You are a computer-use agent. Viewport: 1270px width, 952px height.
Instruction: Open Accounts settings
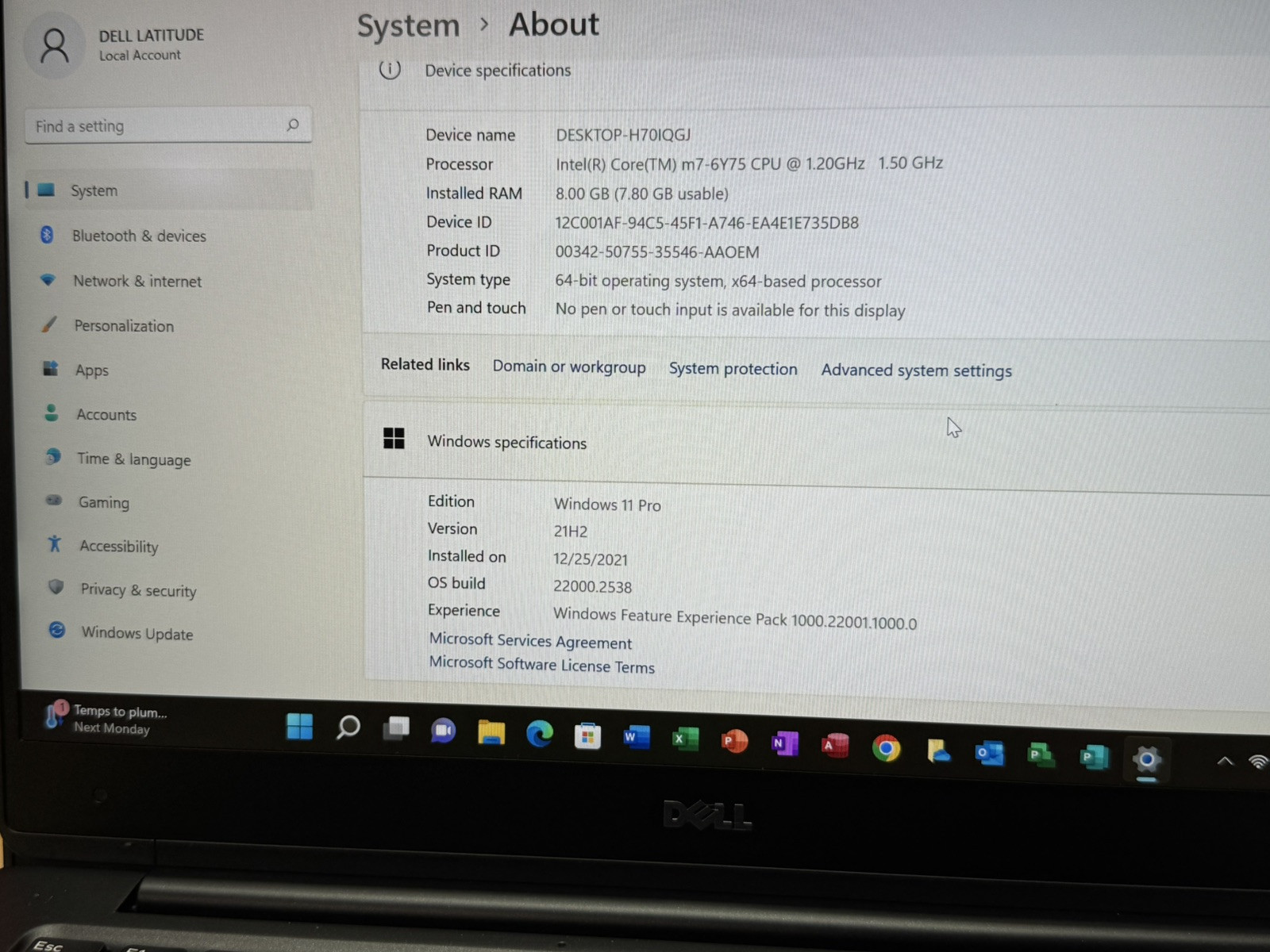(106, 414)
